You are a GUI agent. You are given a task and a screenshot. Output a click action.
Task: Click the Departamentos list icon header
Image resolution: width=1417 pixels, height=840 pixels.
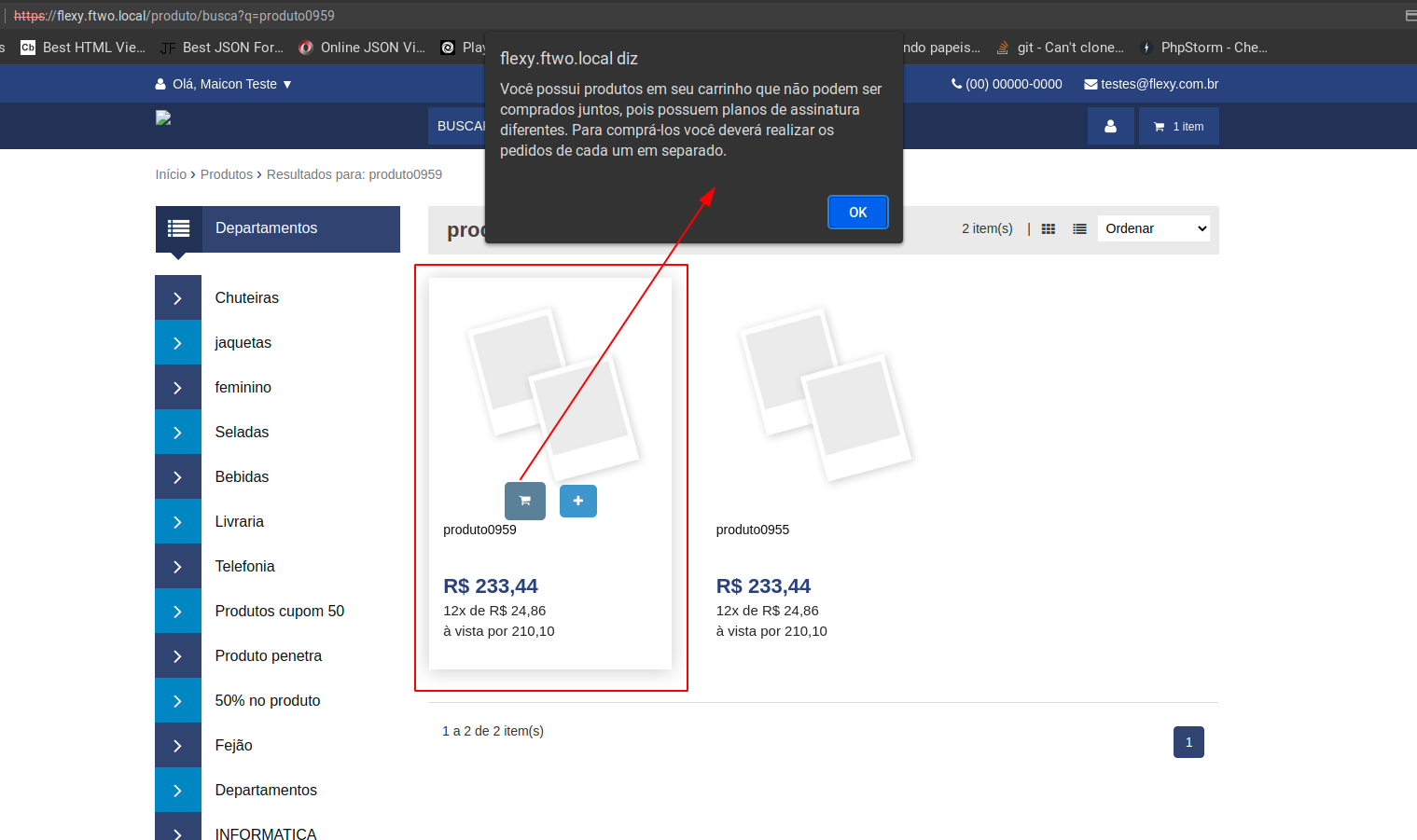click(178, 228)
